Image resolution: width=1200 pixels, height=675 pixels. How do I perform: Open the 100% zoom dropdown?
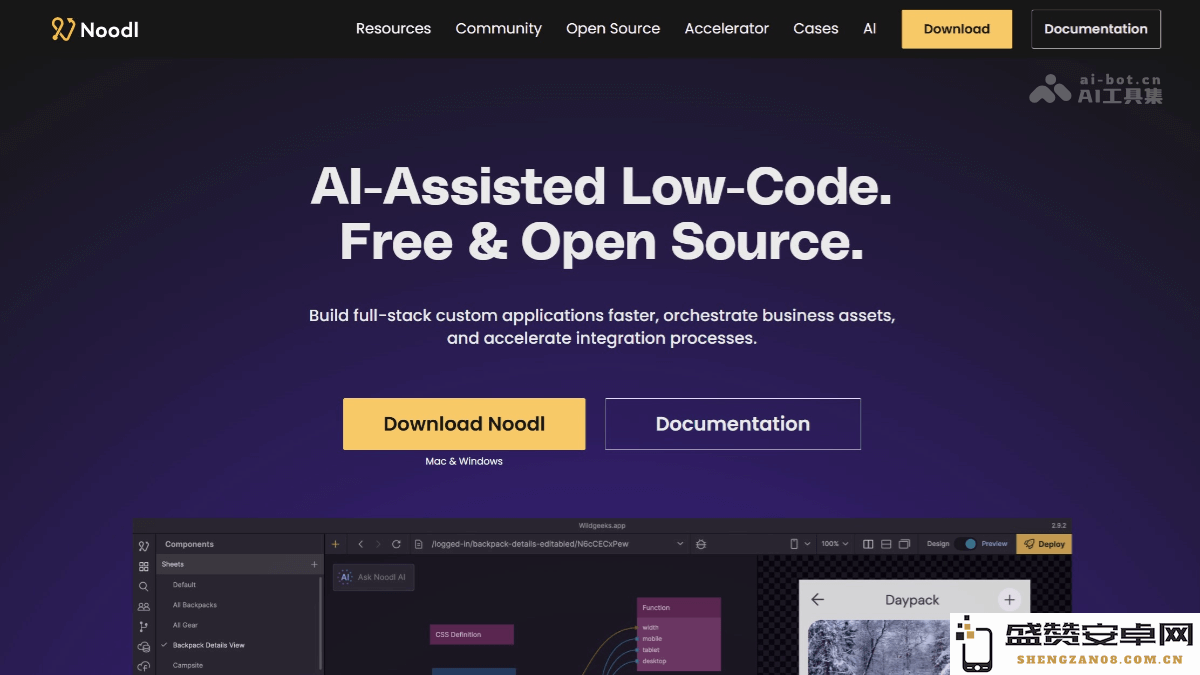coord(835,544)
